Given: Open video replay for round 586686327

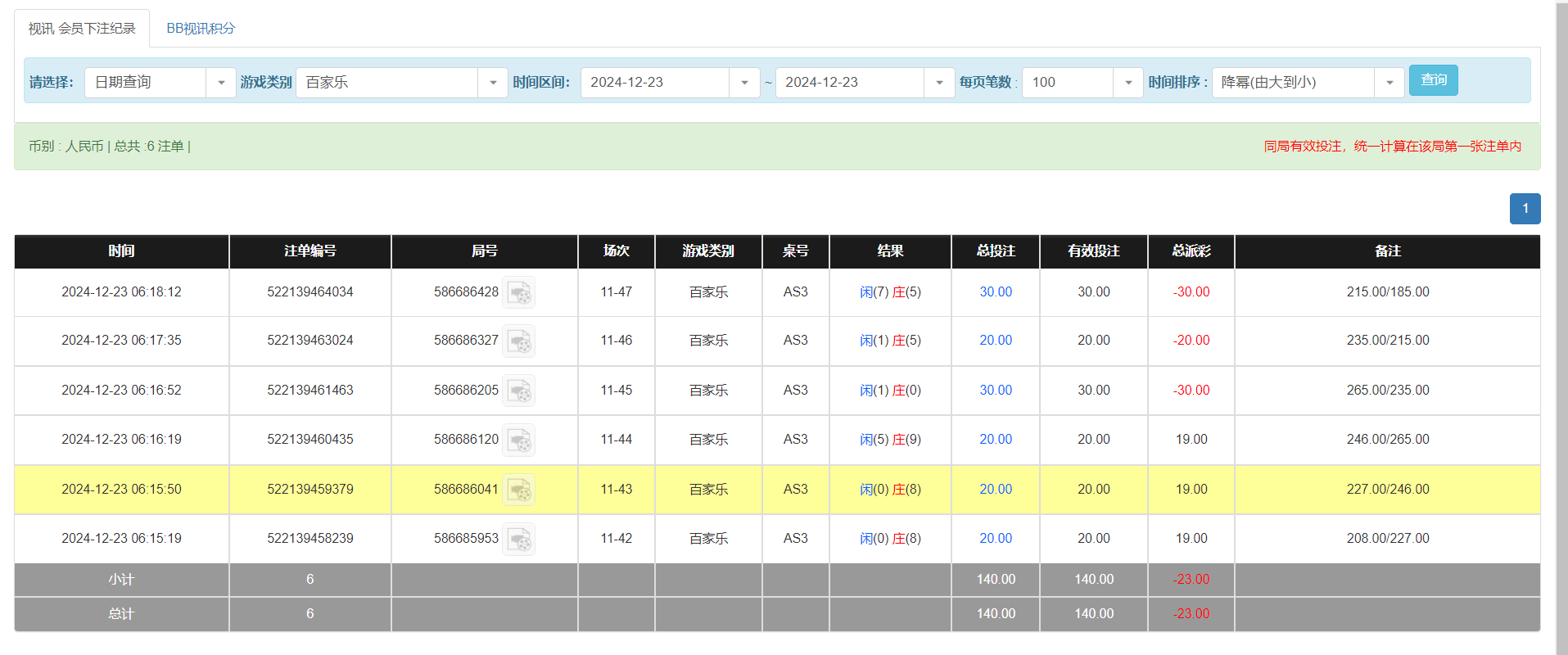Looking at the screenshot, I should tap(518, 341).
